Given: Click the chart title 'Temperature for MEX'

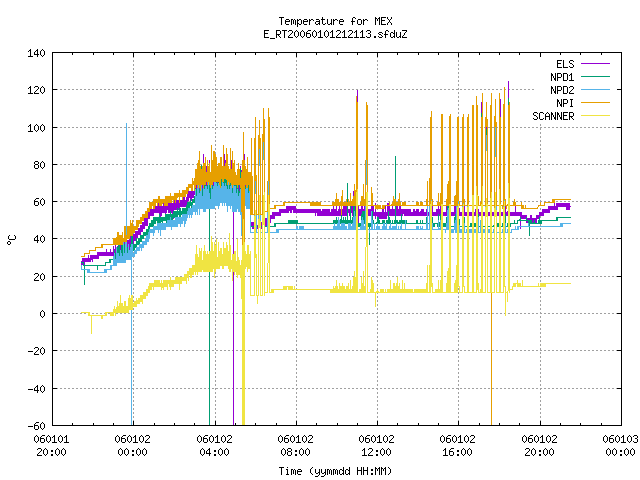Looking at the screenshot, I should (335, 21).
